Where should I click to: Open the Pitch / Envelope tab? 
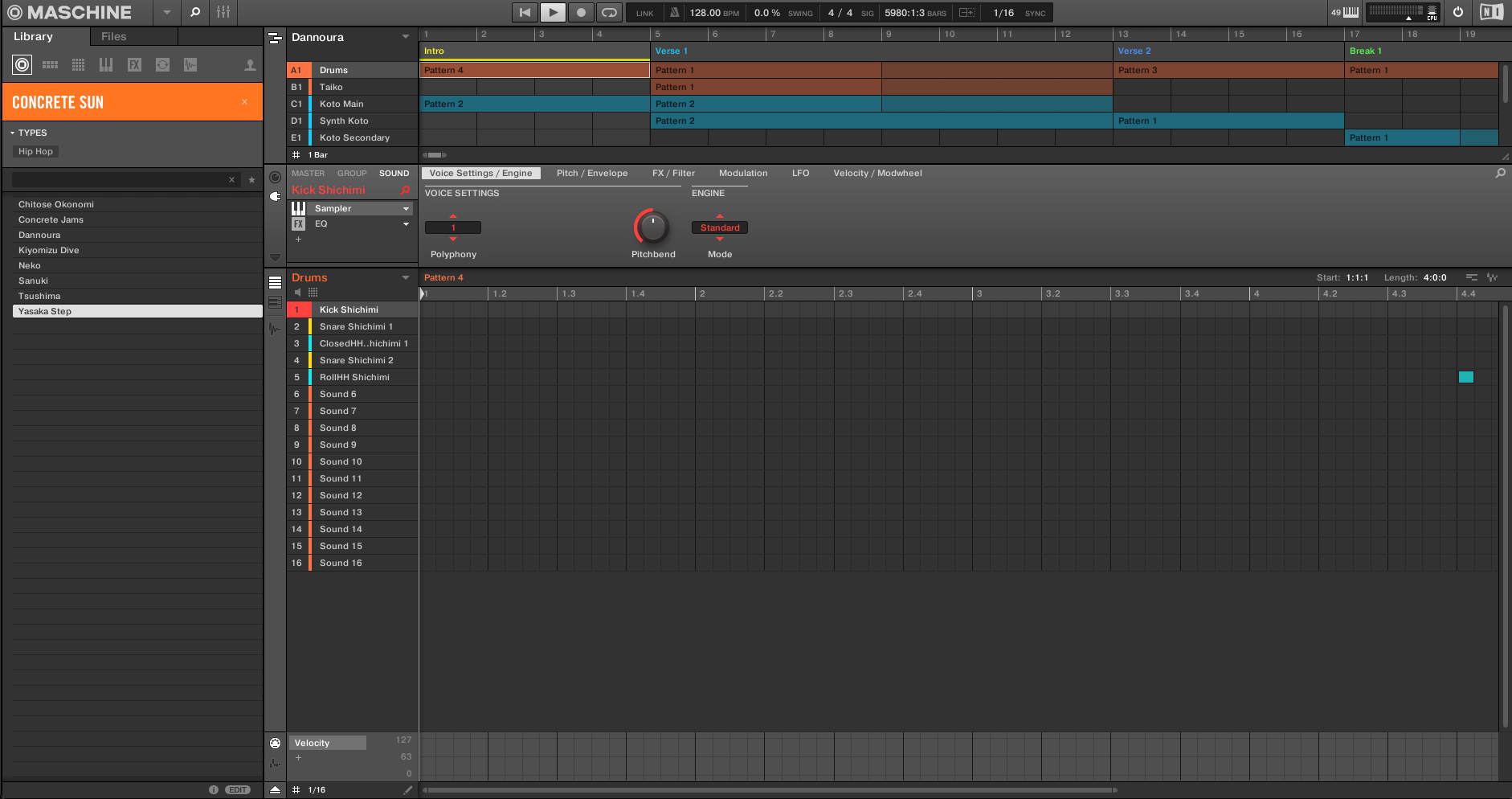click(x=592, y=173)
